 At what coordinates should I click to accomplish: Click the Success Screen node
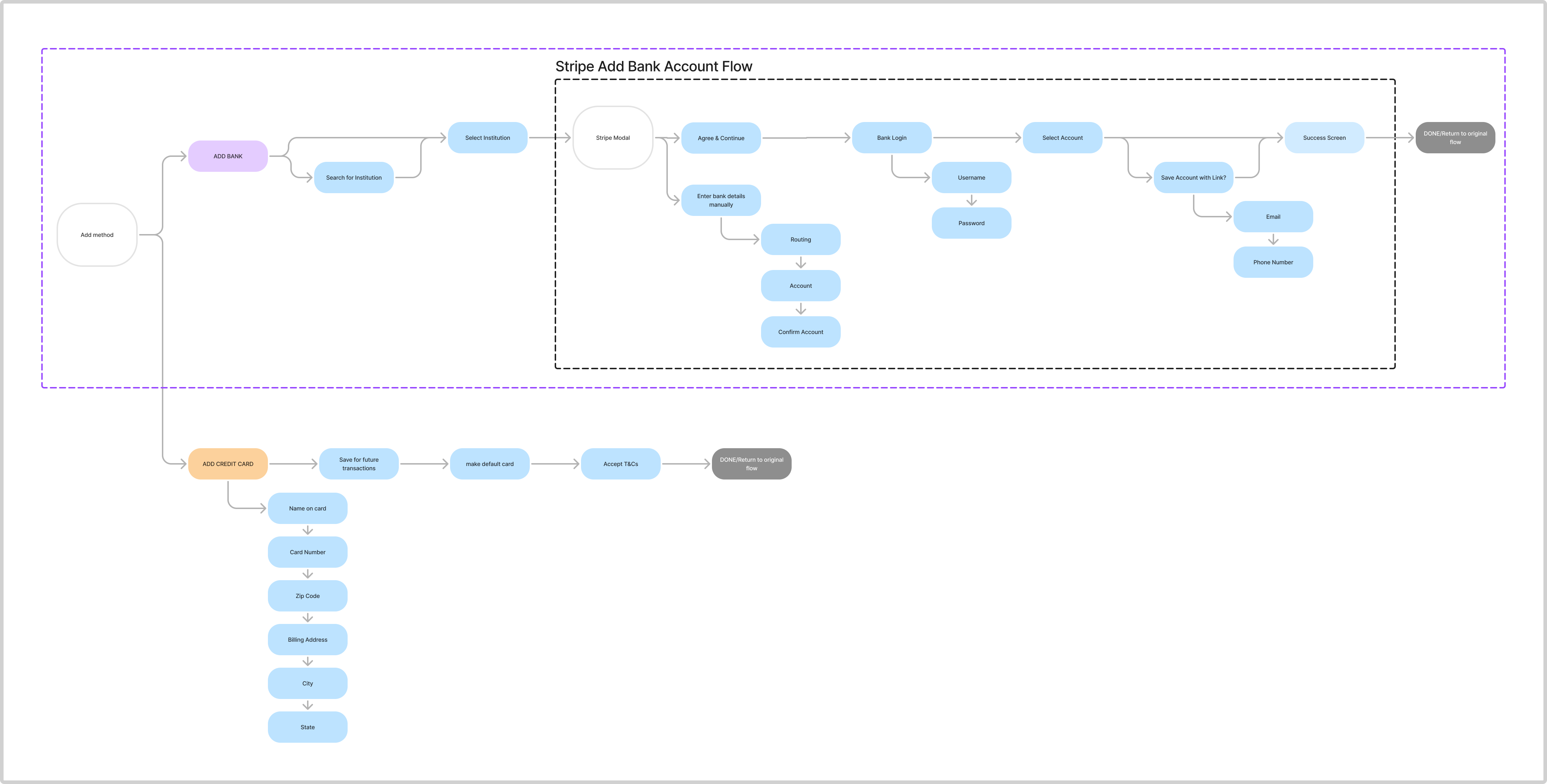click(1324, 138)
